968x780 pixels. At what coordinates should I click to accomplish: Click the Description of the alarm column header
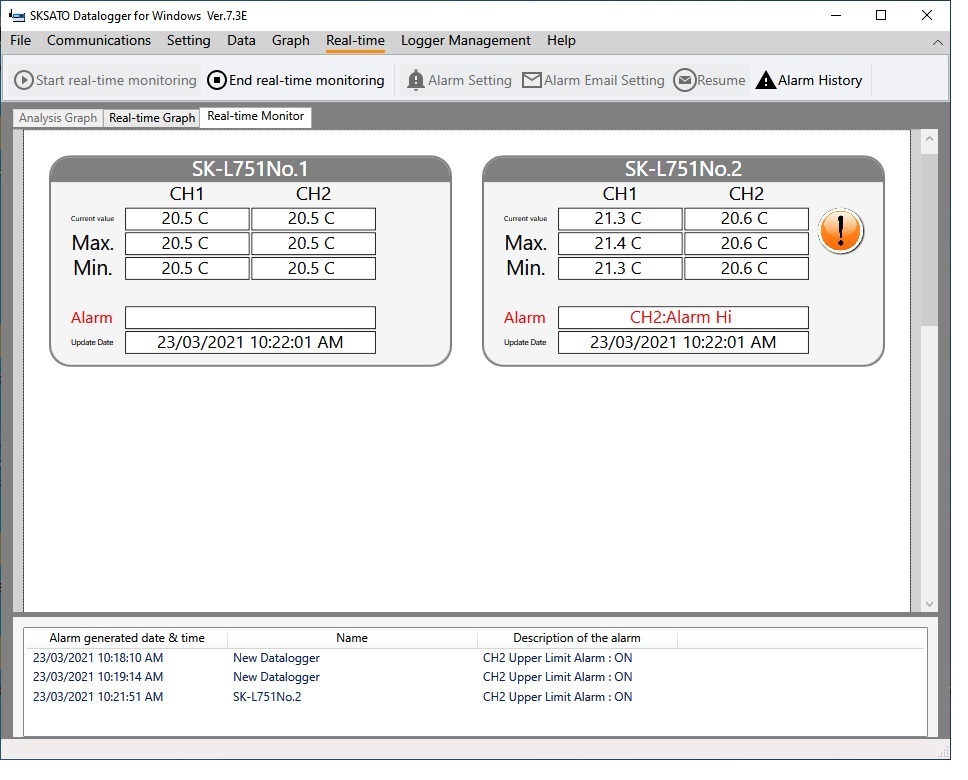coord(577,638)
